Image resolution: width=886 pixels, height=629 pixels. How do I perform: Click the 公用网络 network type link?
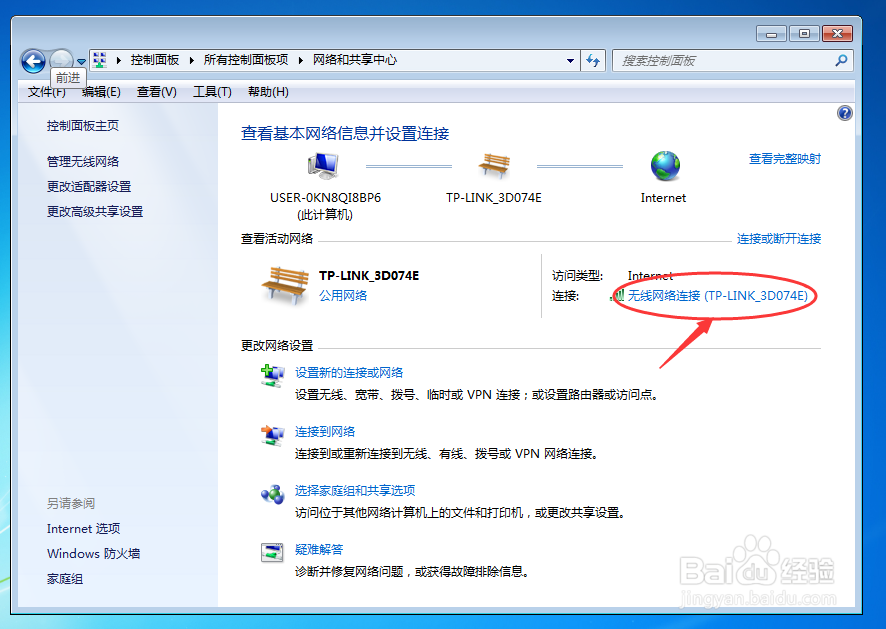(x=343, y=296)
